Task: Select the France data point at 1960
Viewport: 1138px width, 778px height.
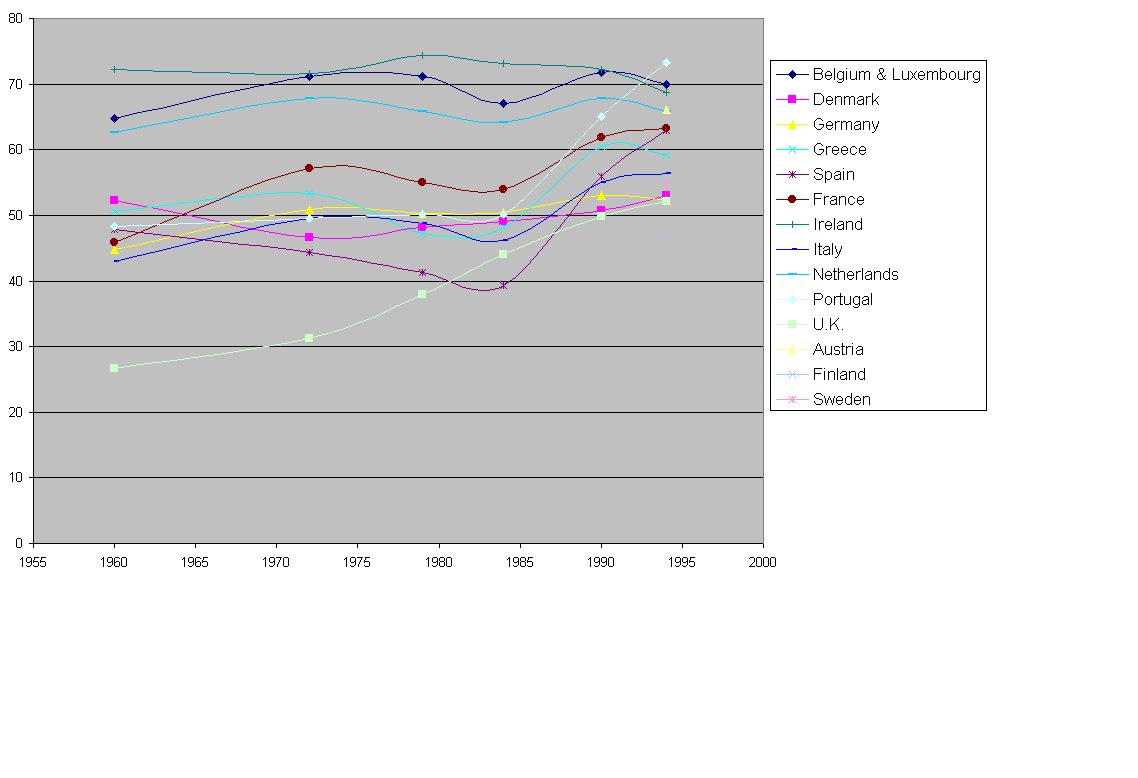Action: (x=114, y=242)
